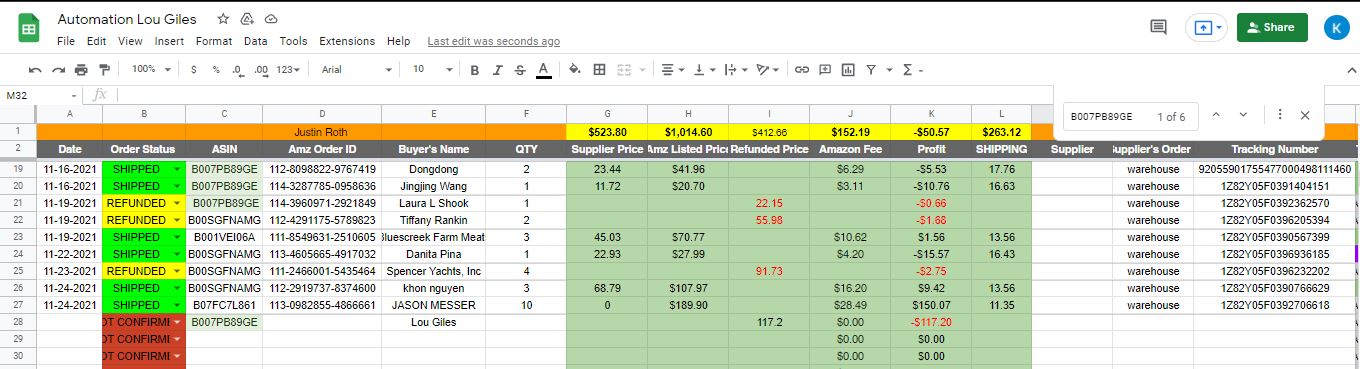Viewport: 1360px width, 369px height.
Task: Toggle strikethrough formatting
Action: [x=520, y=70]
